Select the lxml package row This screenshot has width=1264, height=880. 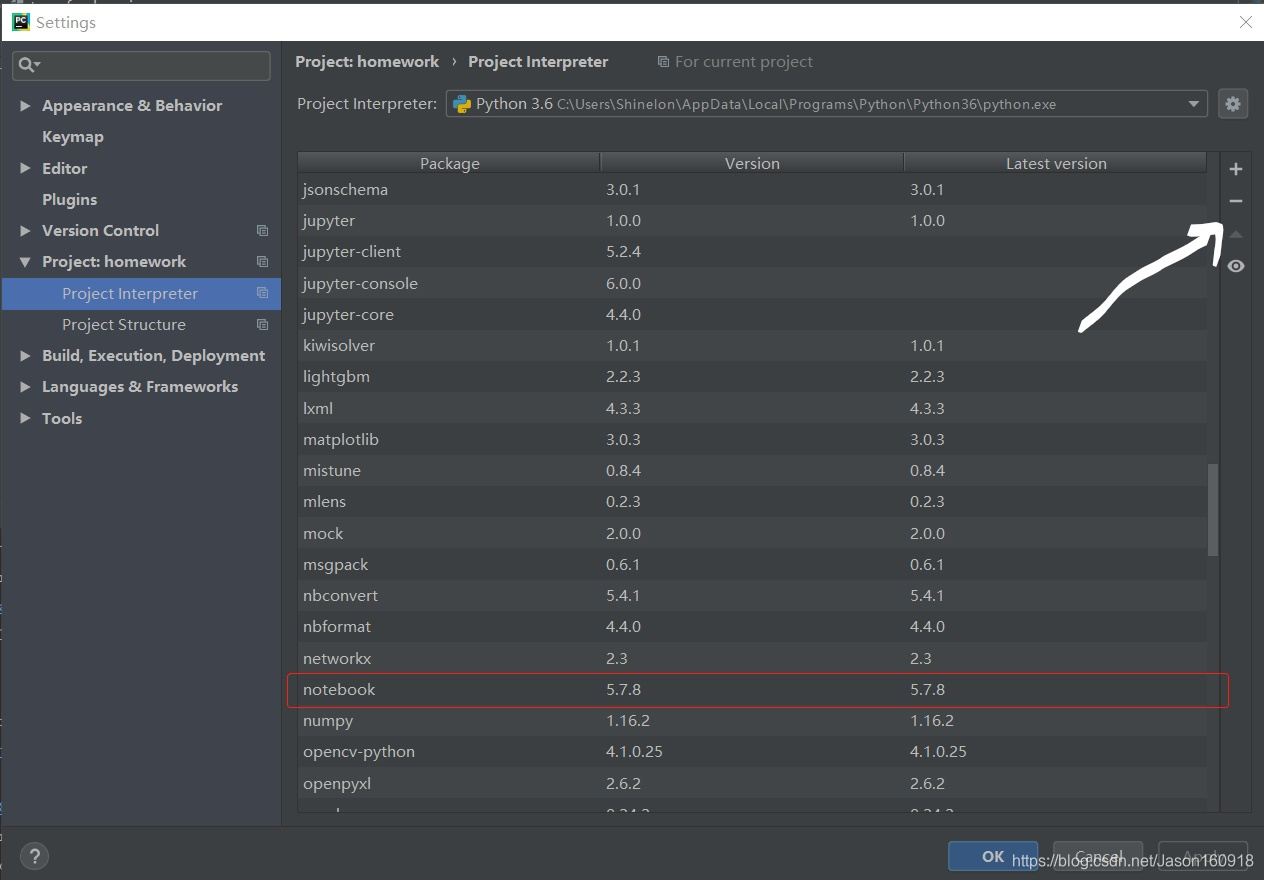[752, 409]
